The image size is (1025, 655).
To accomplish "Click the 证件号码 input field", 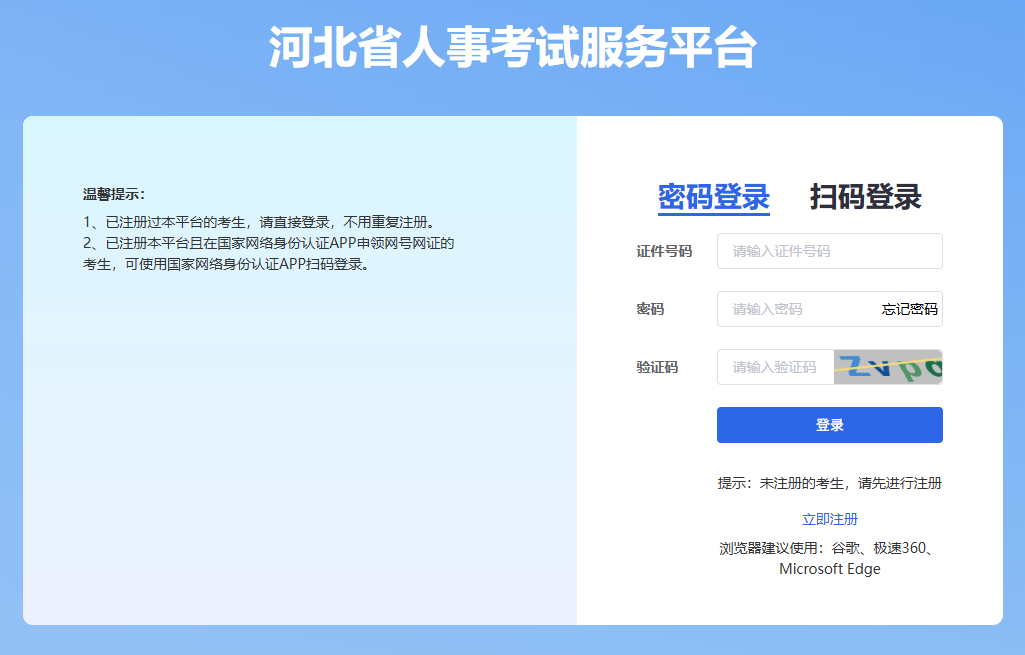I will (829, 251).
